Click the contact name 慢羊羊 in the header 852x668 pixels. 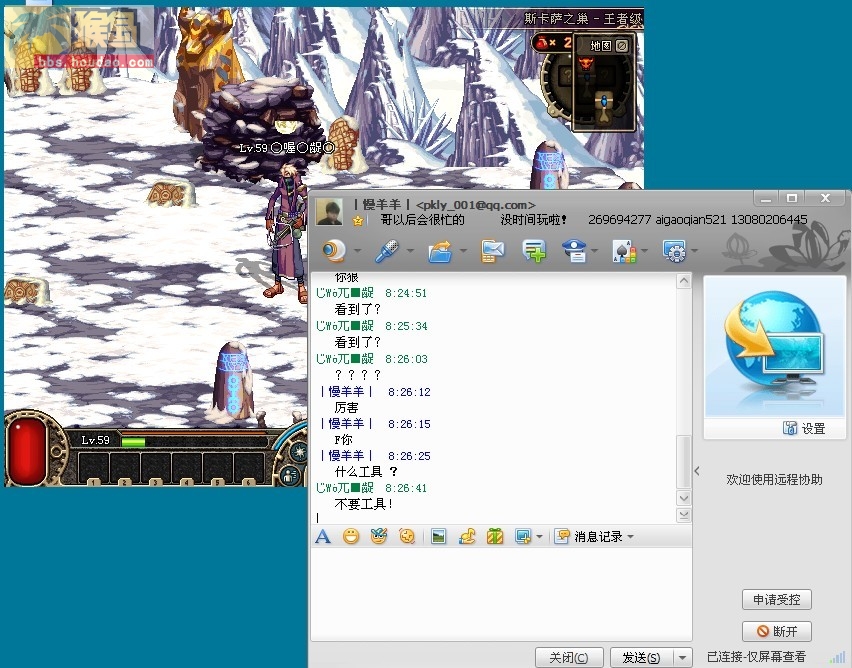381,204
